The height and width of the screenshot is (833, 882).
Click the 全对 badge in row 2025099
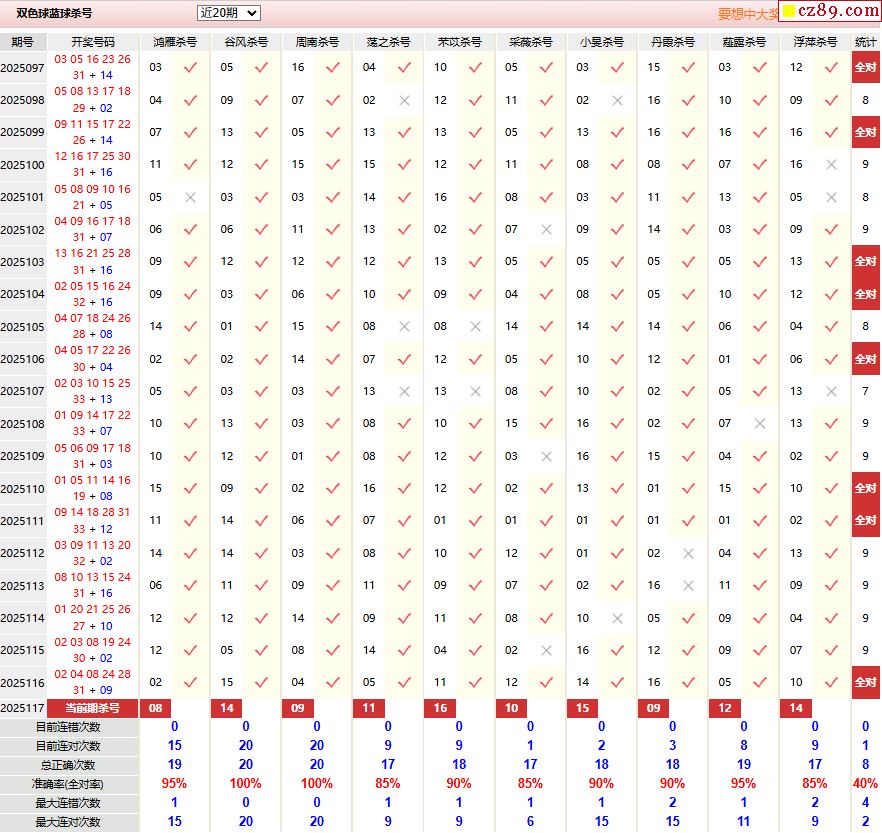click(866, 132)
